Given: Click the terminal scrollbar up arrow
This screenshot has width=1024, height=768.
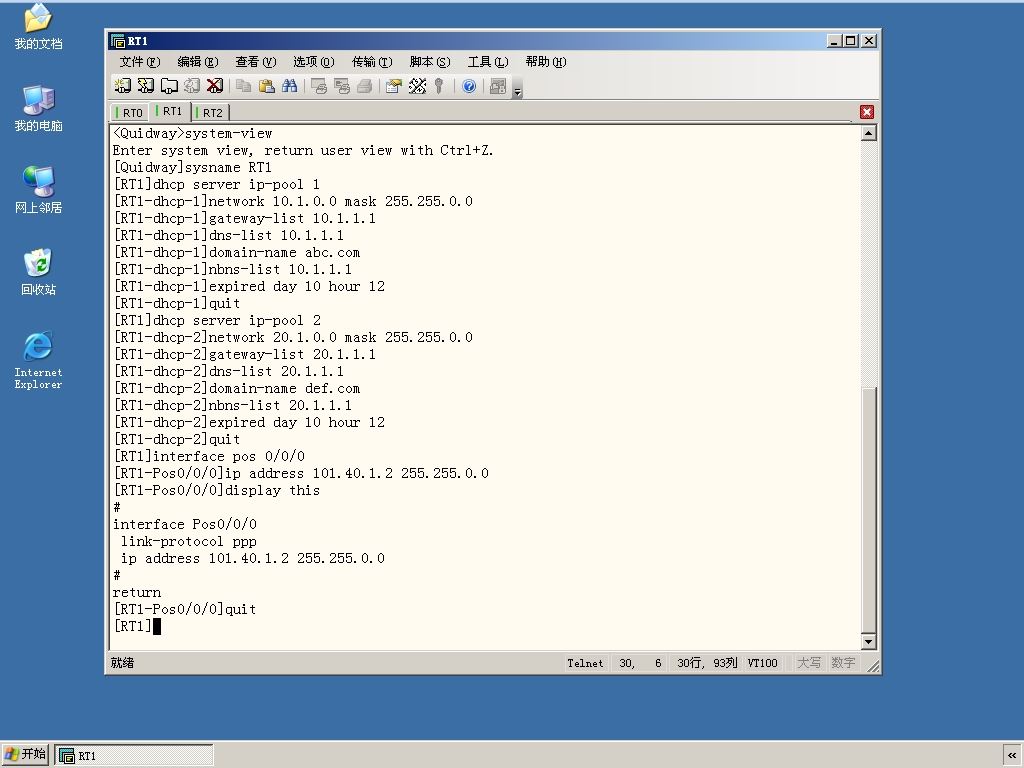Looking at the screenshot, I should 869,133.
